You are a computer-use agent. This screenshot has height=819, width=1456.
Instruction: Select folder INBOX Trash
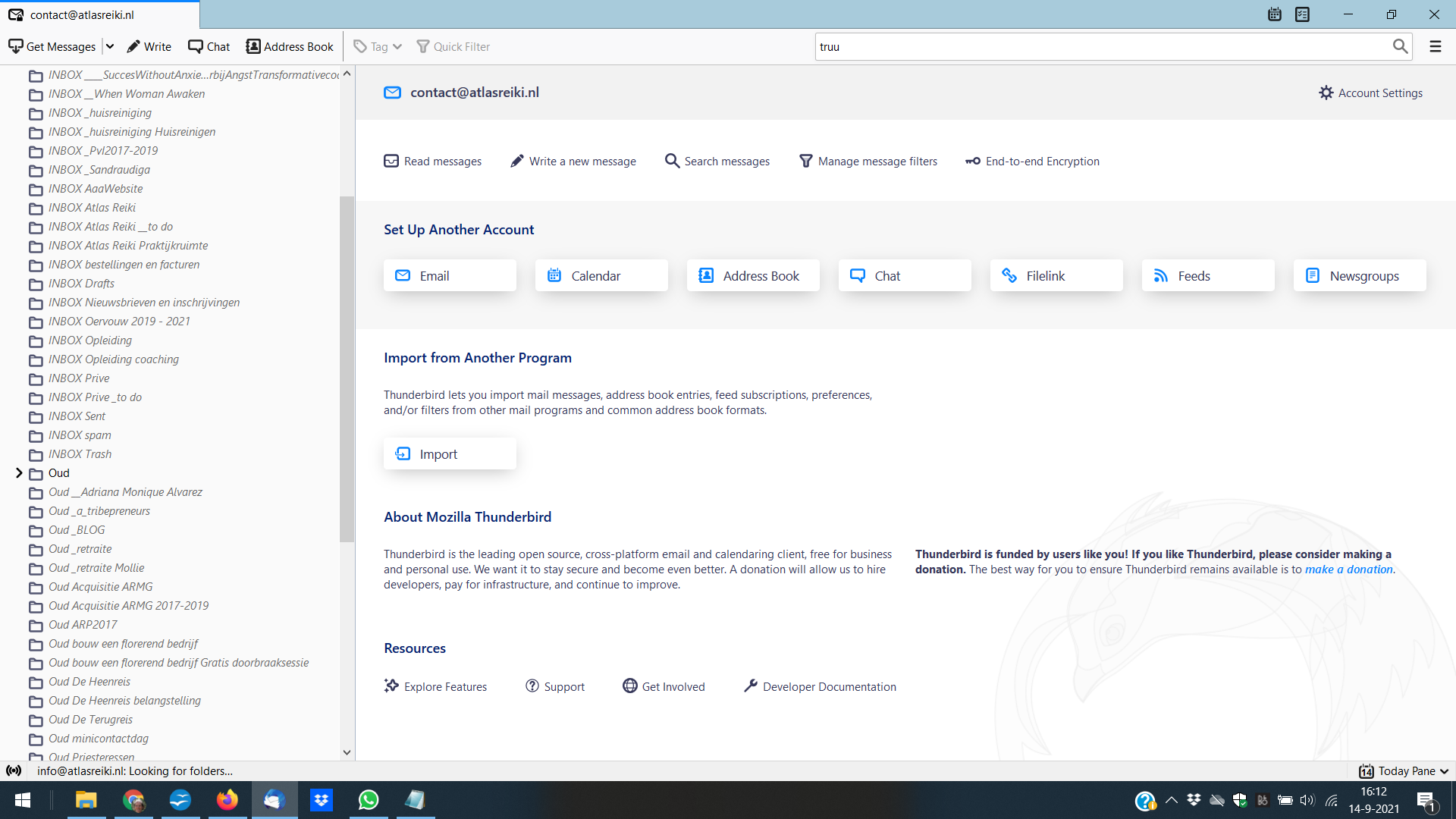point(80,454)
